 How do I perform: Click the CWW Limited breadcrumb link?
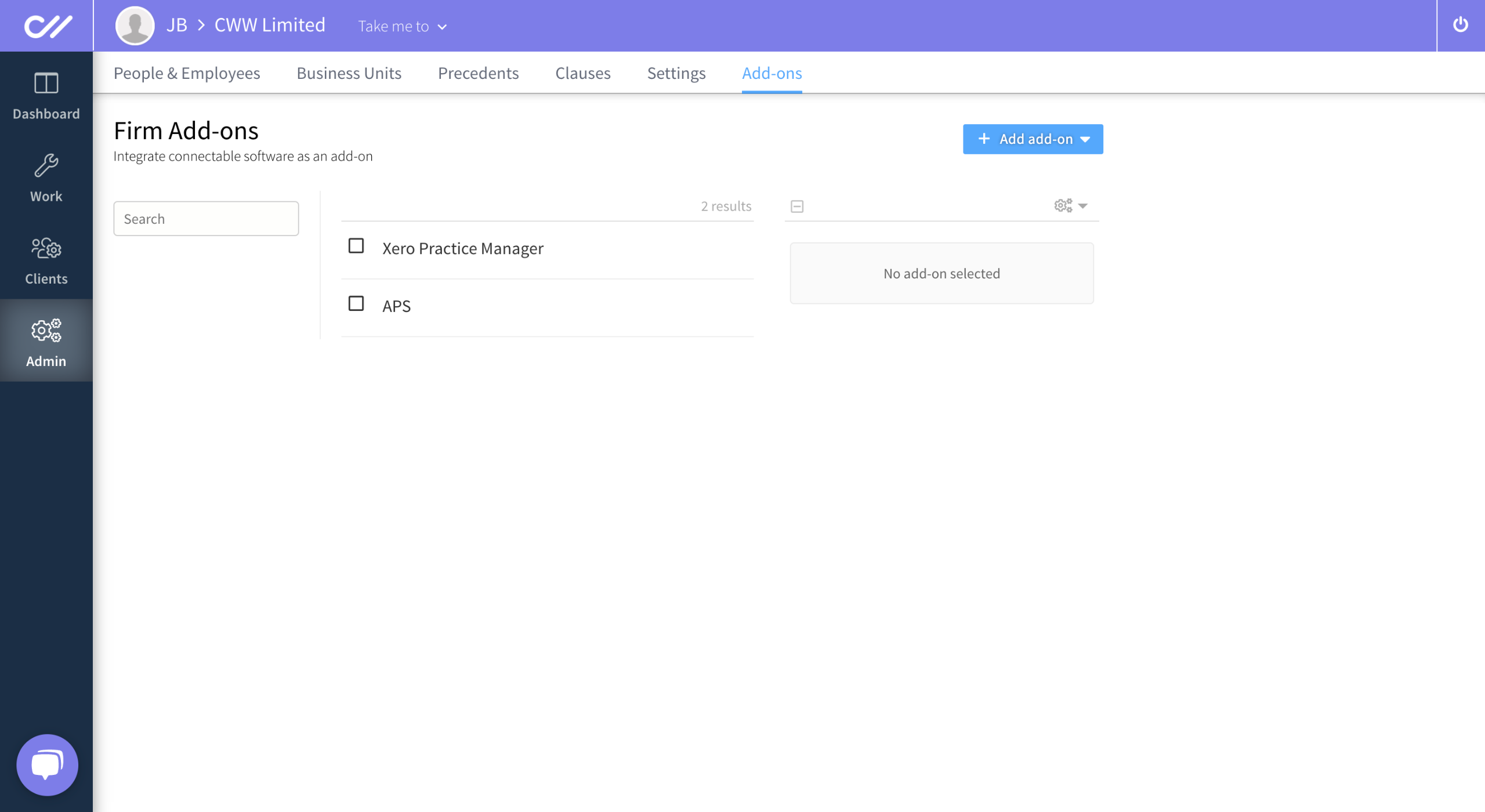tap(270, 25)
